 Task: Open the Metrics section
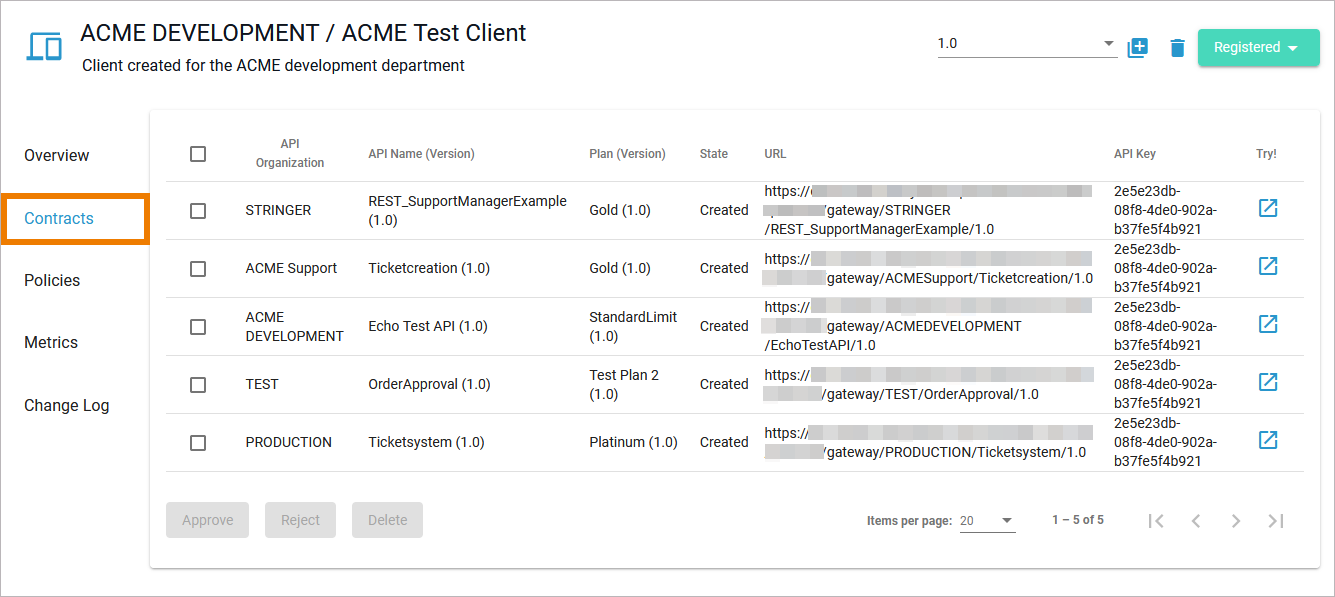pyautogui.click(x=51, y=342)
